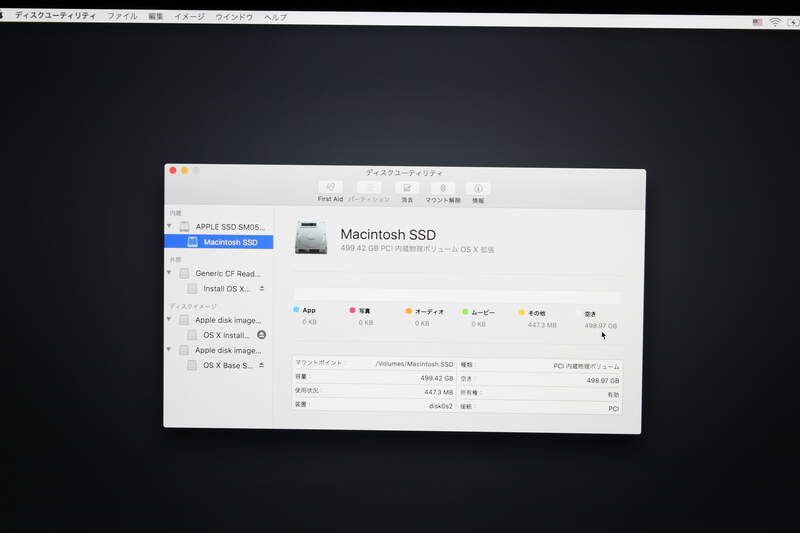Click the round icon beside OS X Install
The height and width of the screenshot is (533, 800).
click(262, 335)
